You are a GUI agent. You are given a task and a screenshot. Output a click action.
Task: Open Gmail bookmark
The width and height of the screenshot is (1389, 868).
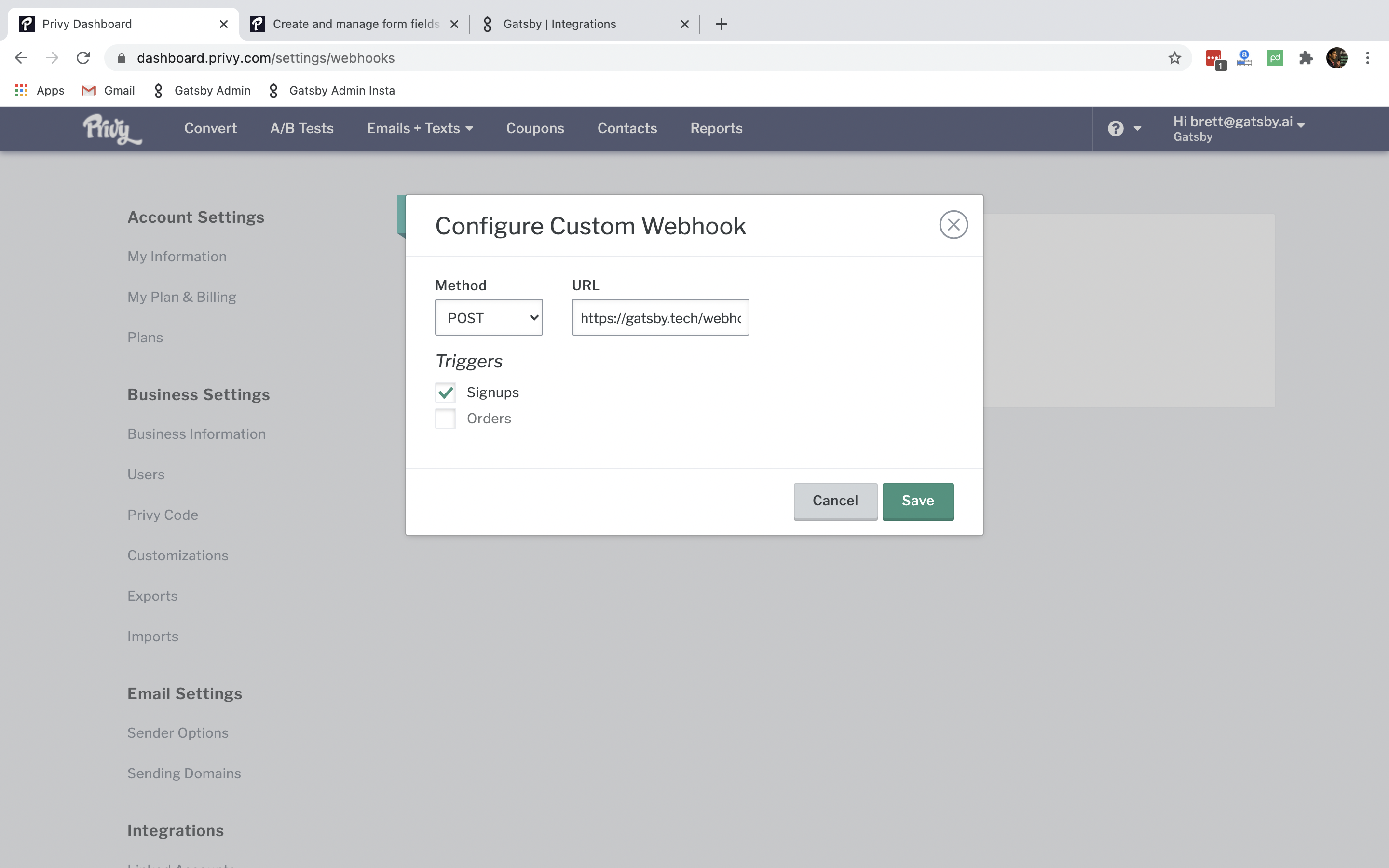pos(109,90)
